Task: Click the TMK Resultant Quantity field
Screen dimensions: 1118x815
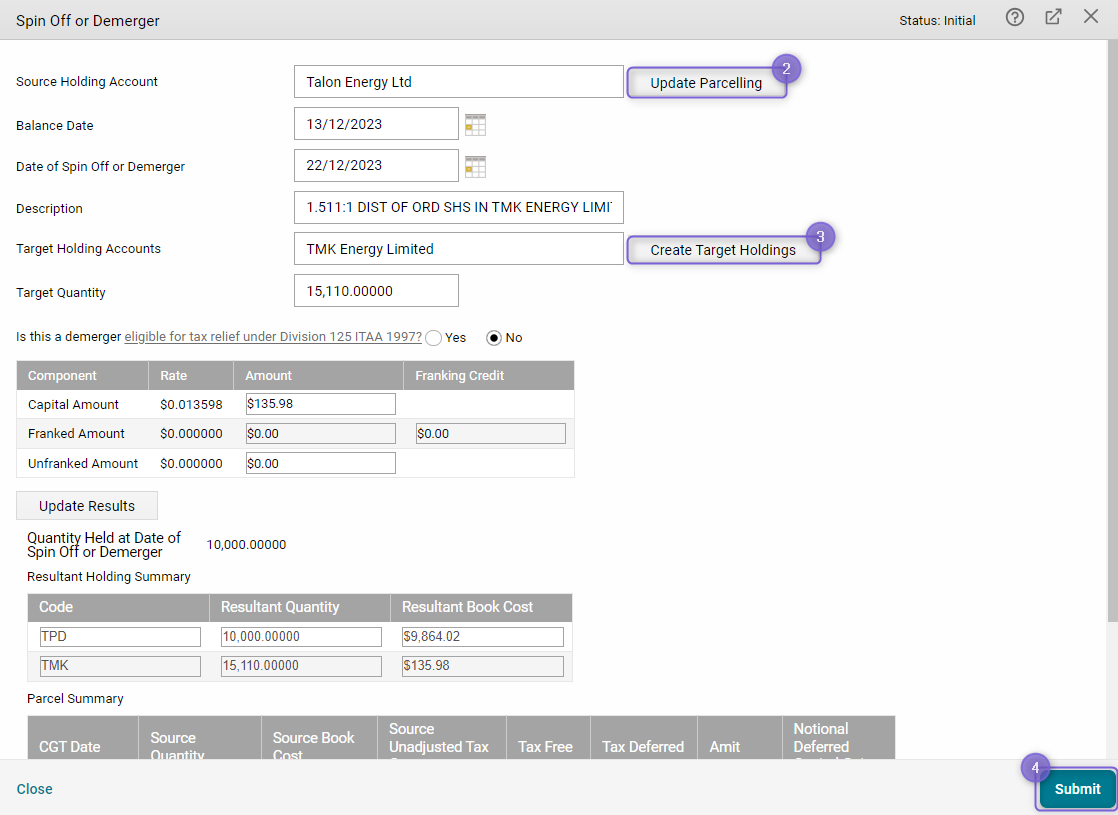Action: (301, 666)
